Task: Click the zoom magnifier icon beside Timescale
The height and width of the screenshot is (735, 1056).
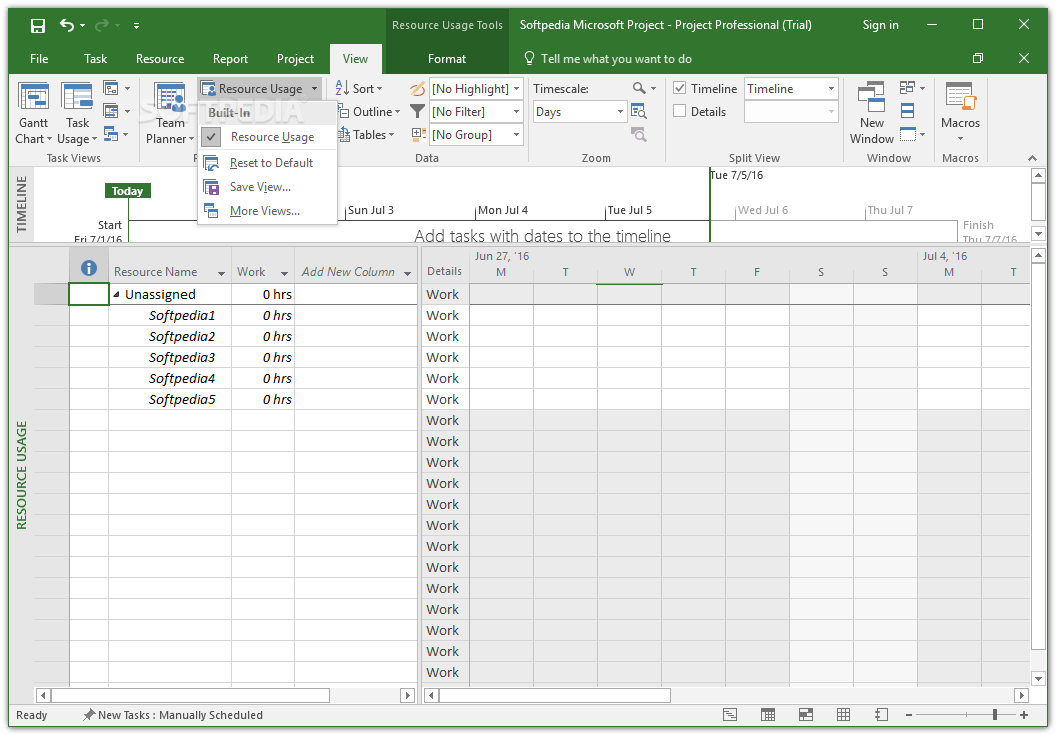Action: point(639,88)
